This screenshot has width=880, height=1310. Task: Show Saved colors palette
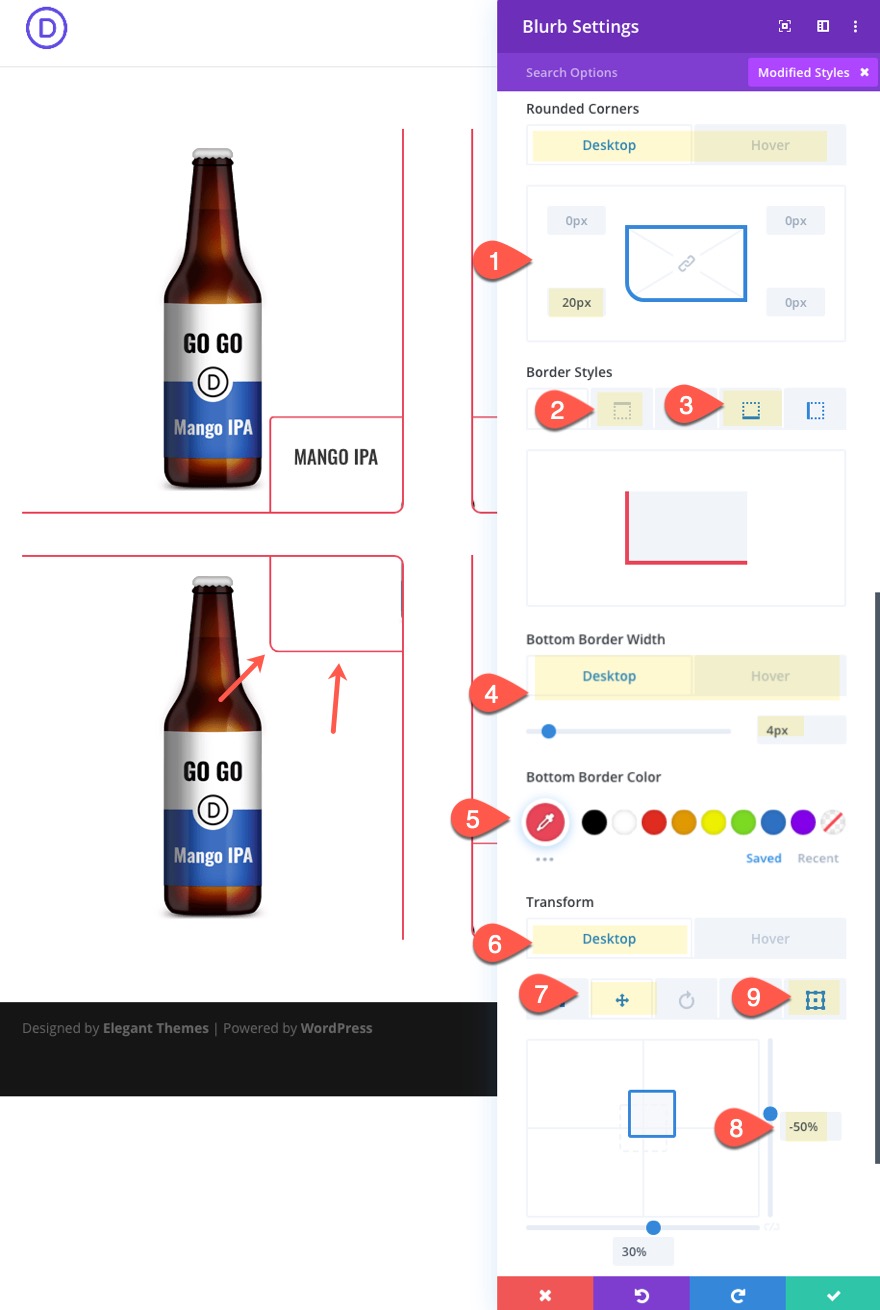point(764,858)
